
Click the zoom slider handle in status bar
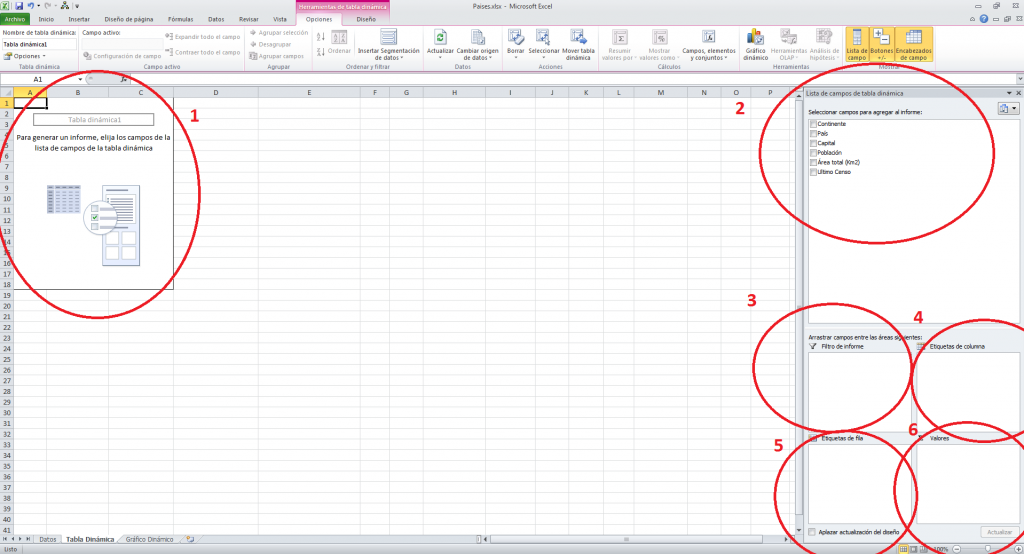pyautogui.click(x=988, y=549)
